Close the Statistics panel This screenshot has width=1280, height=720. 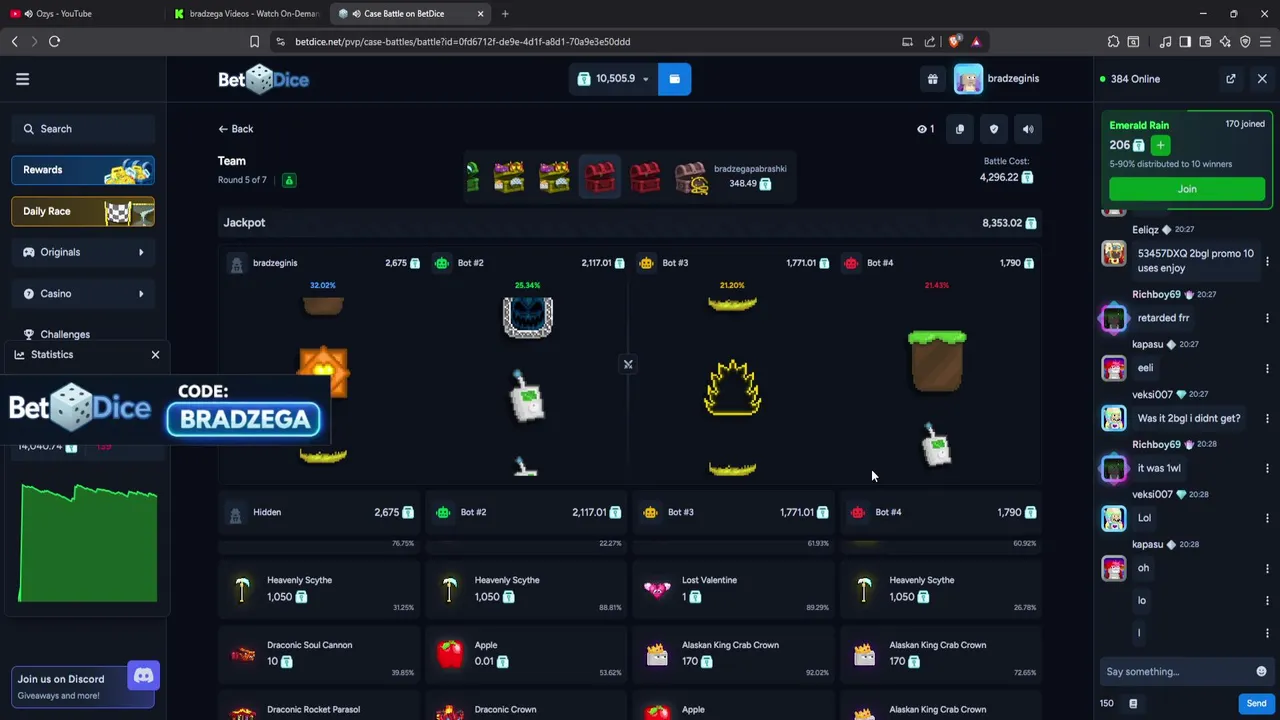(155, 355)
